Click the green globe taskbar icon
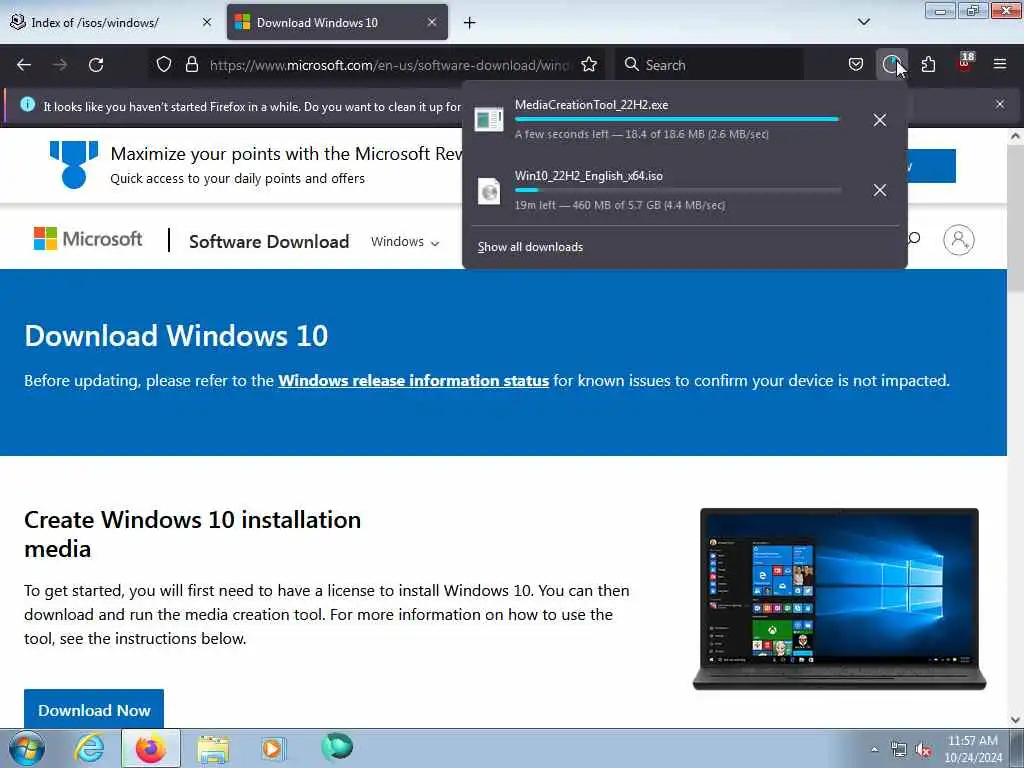Viewport: 1024px width, 768px height. point(337,747)
